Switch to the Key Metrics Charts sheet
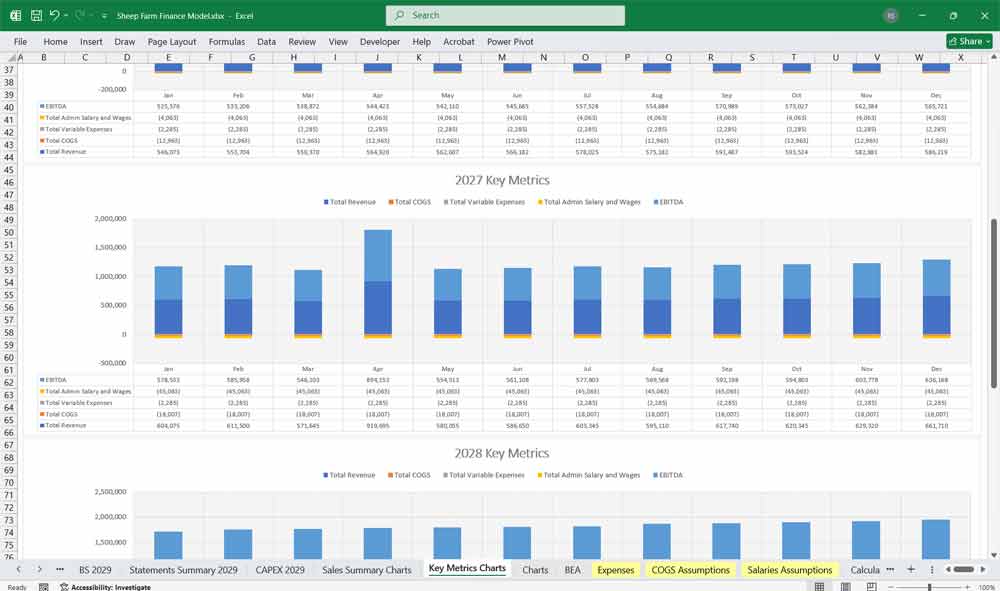The width and height of the screenshot is (1000, 591). (x=466, y=569)
